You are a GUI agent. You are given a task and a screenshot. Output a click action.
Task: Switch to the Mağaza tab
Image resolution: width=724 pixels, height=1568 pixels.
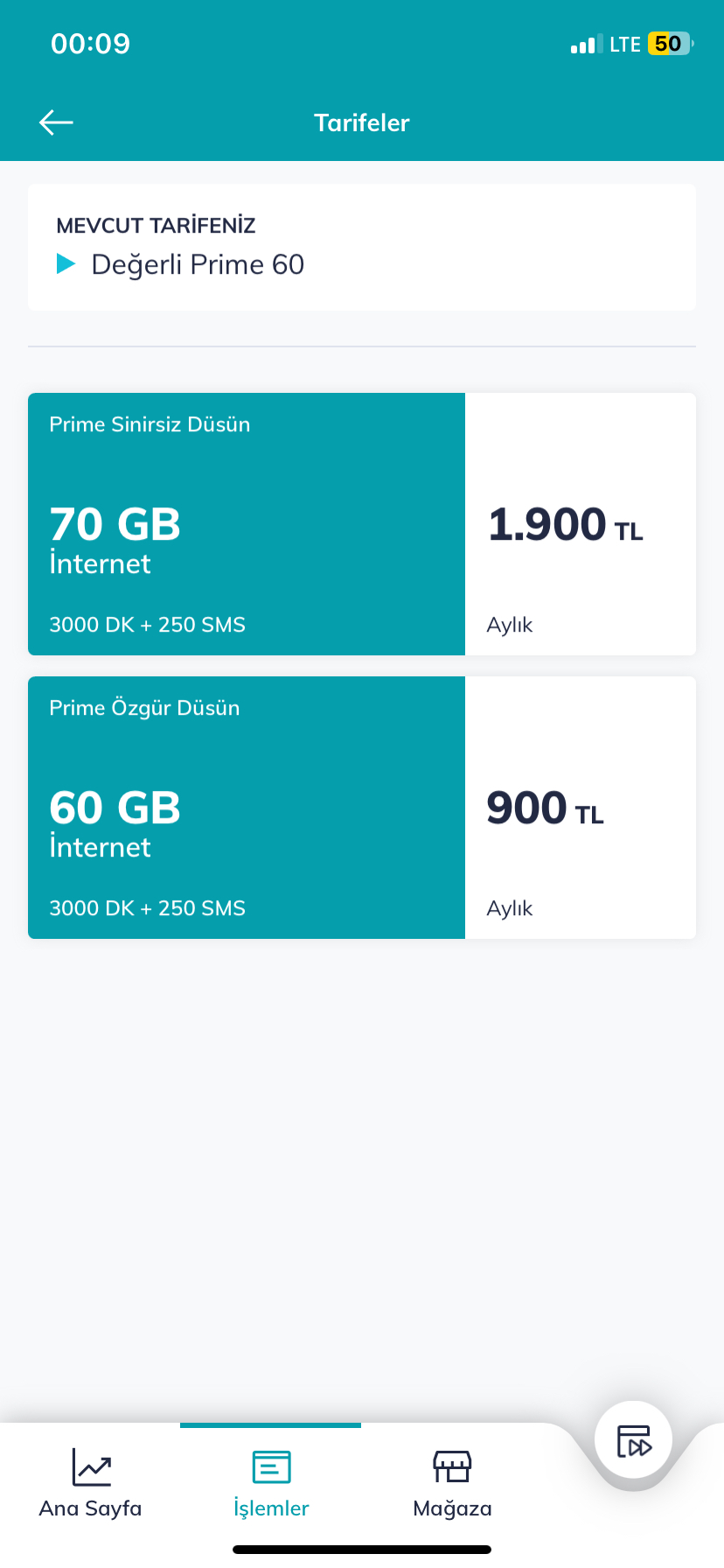point(452,1482)
